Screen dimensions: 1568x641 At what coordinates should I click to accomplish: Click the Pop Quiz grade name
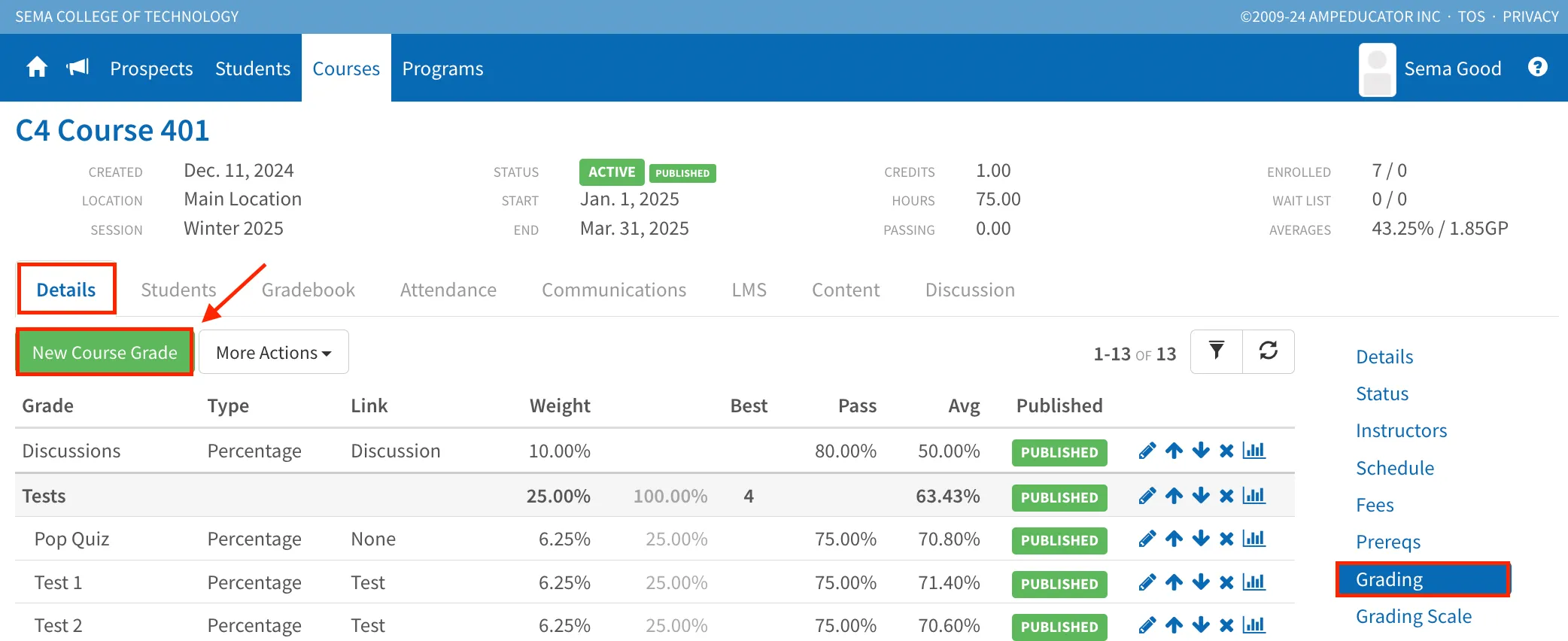point(71,539)
